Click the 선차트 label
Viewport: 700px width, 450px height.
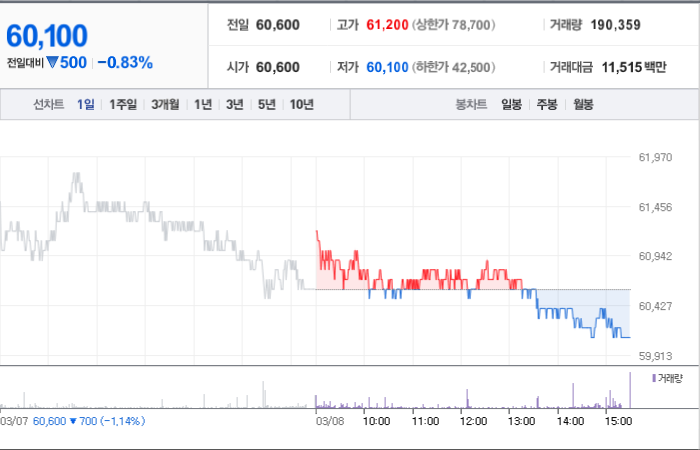(x=49, y=104)
